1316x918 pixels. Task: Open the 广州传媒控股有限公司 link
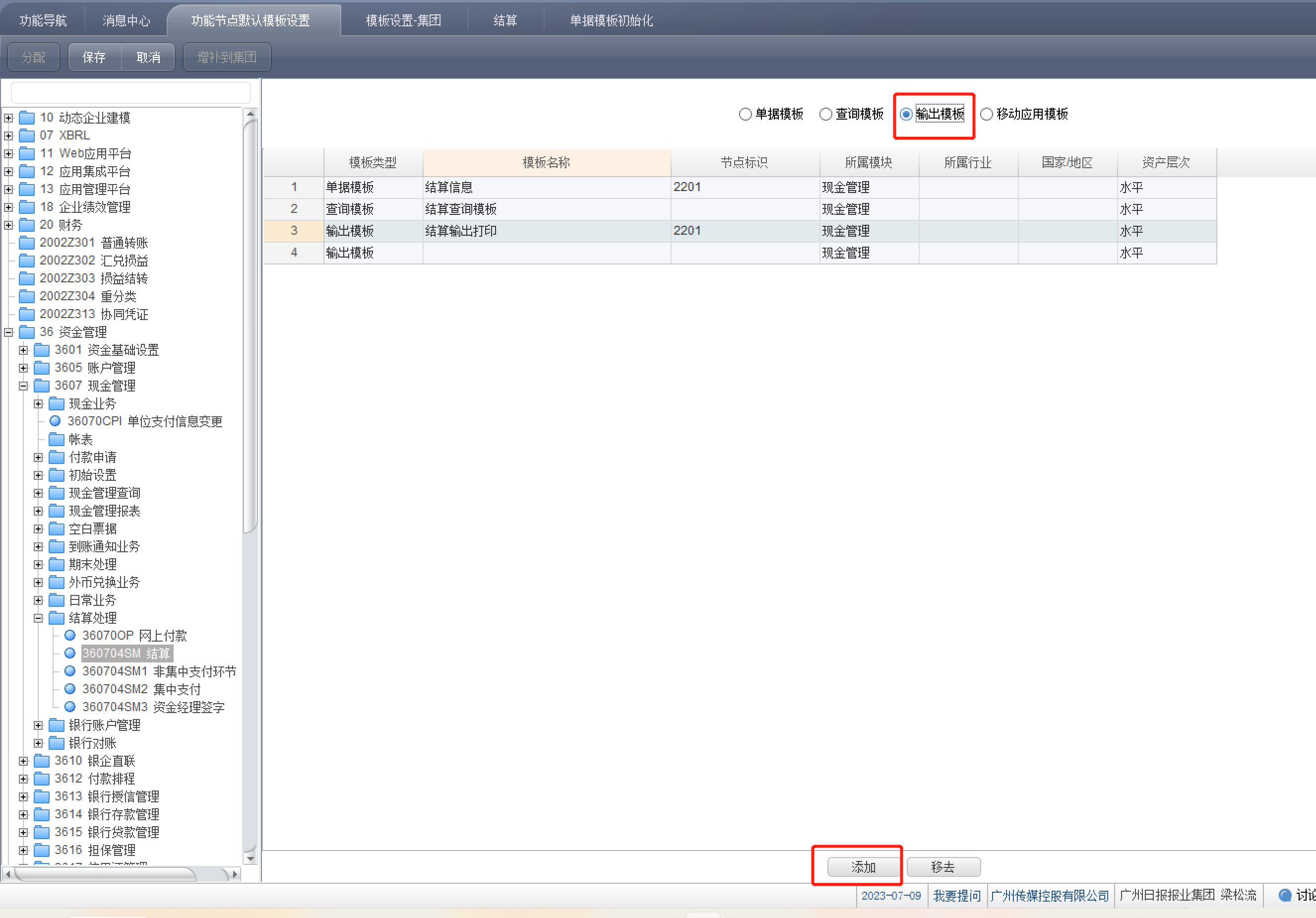1050,895
